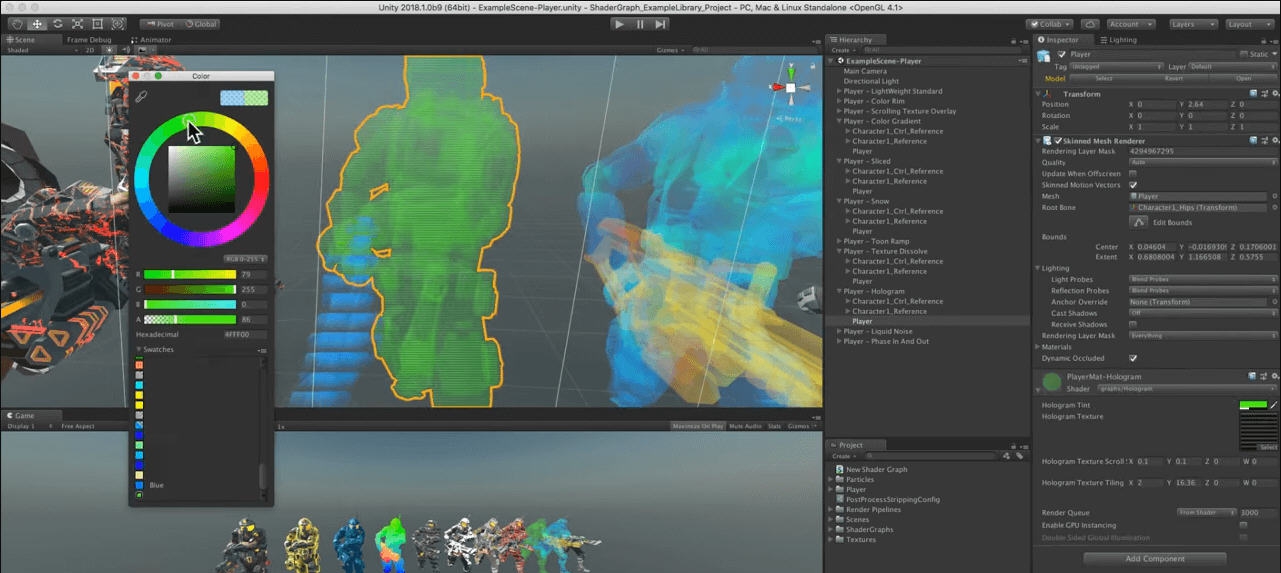Click the Play button

[619, 24]
